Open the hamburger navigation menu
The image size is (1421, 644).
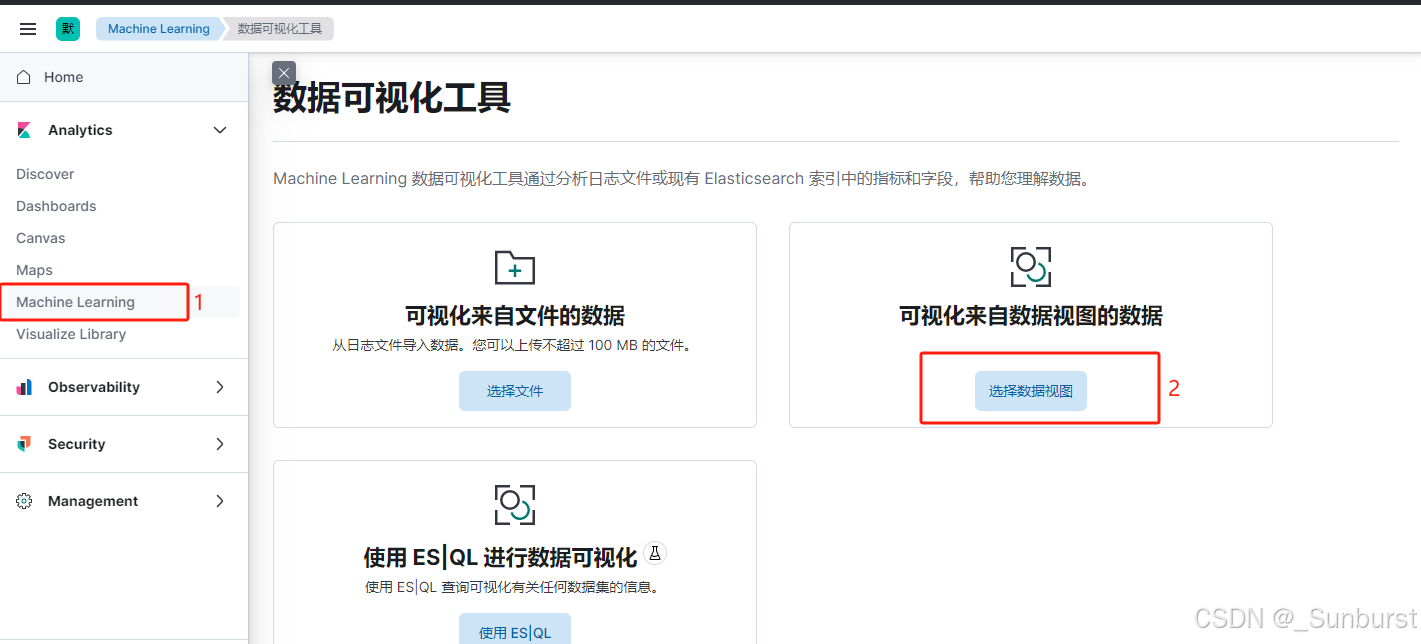point(28,29)
